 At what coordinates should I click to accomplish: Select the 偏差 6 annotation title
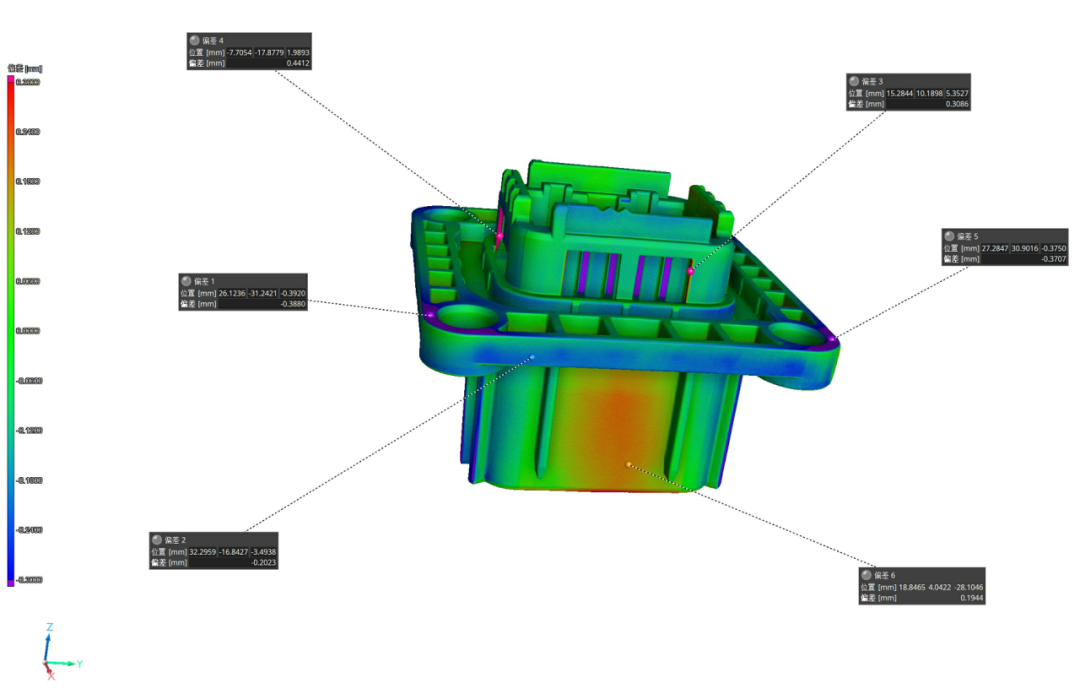[884, 575]
